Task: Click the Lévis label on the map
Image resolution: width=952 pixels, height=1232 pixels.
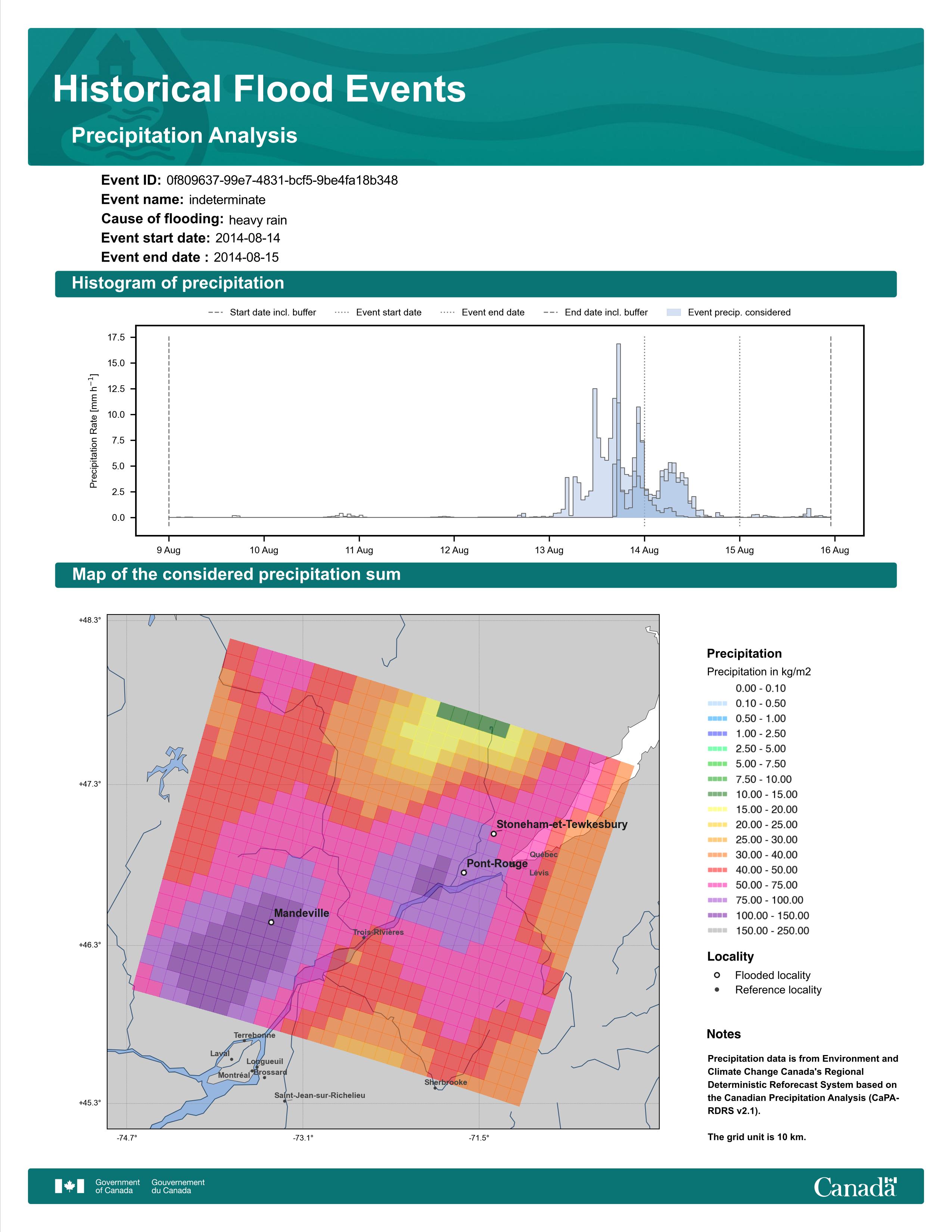Action: click(x=539, y=873)
